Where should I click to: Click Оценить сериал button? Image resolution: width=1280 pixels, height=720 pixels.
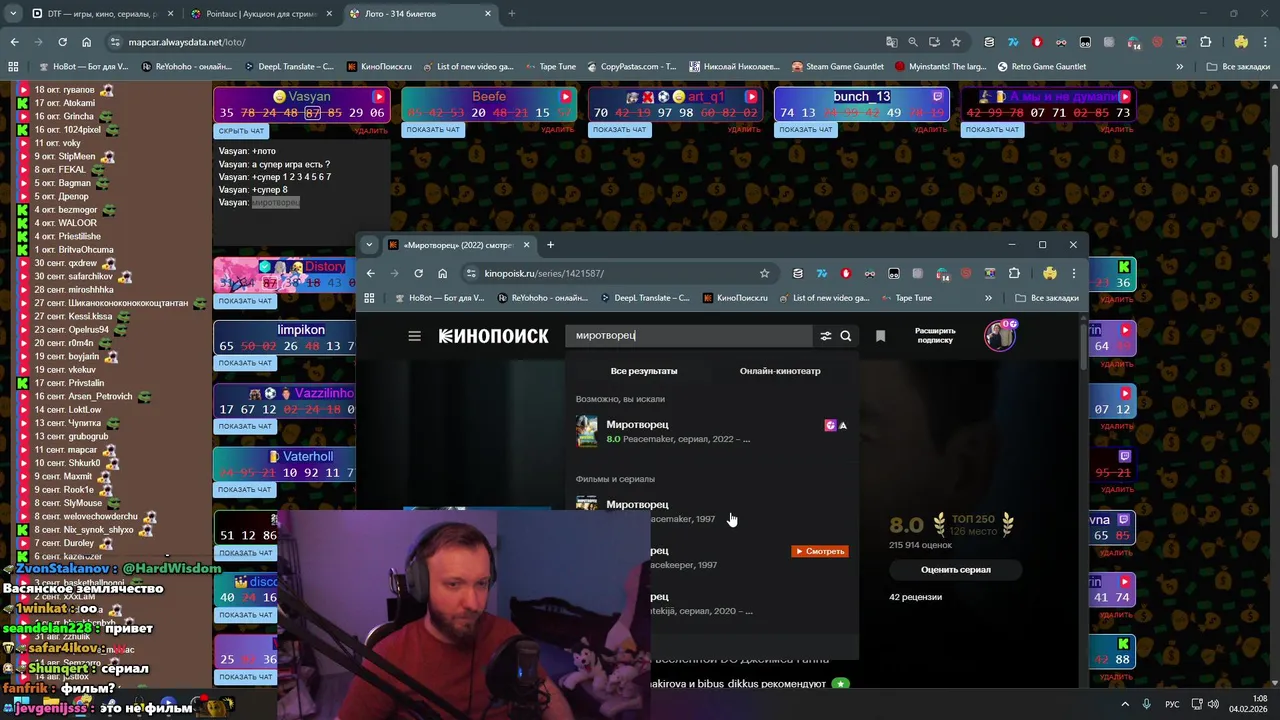(956, 570)
